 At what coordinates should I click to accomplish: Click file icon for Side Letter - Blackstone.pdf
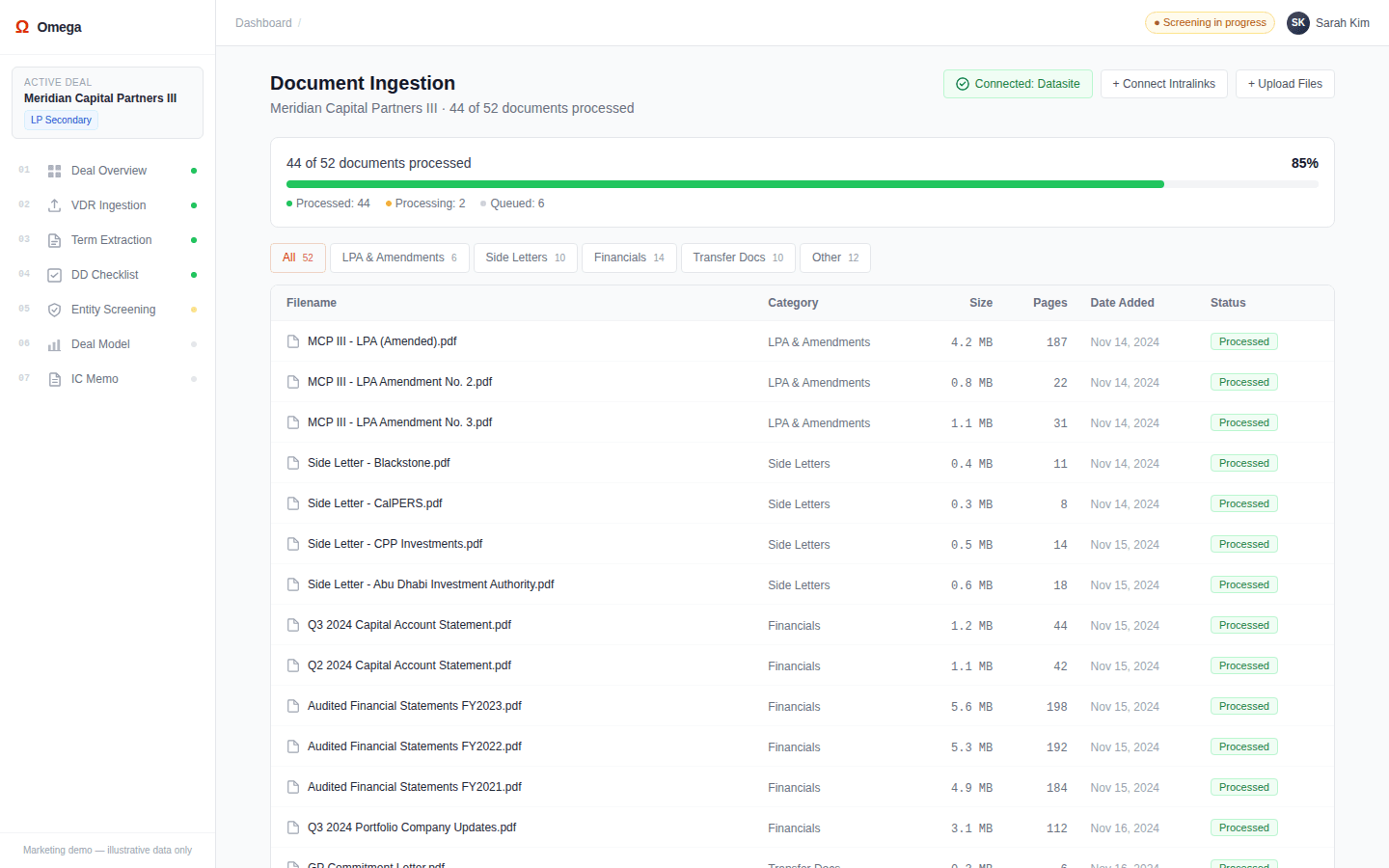(x=293, y=463)
